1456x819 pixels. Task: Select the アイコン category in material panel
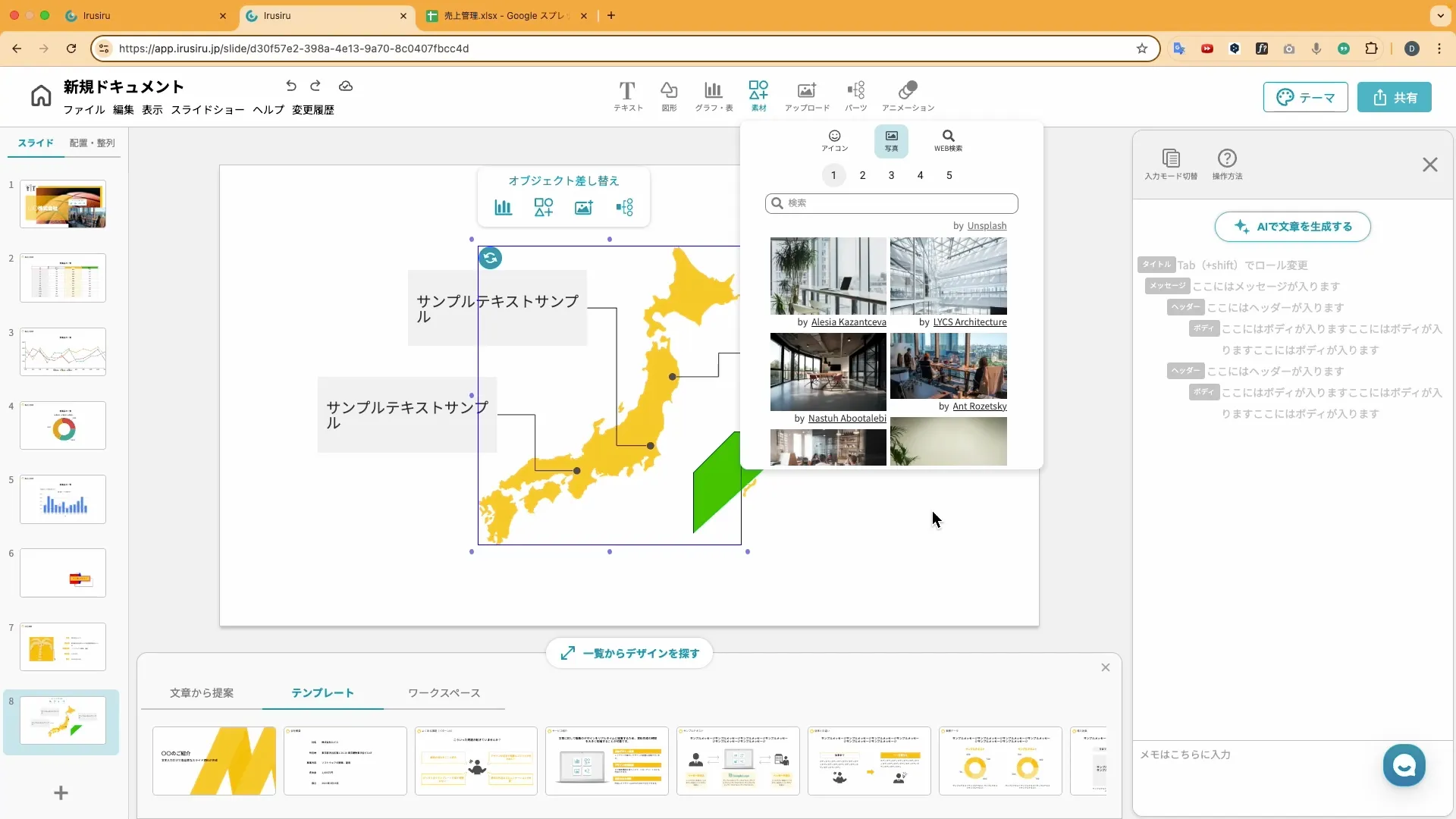(834, 141)
